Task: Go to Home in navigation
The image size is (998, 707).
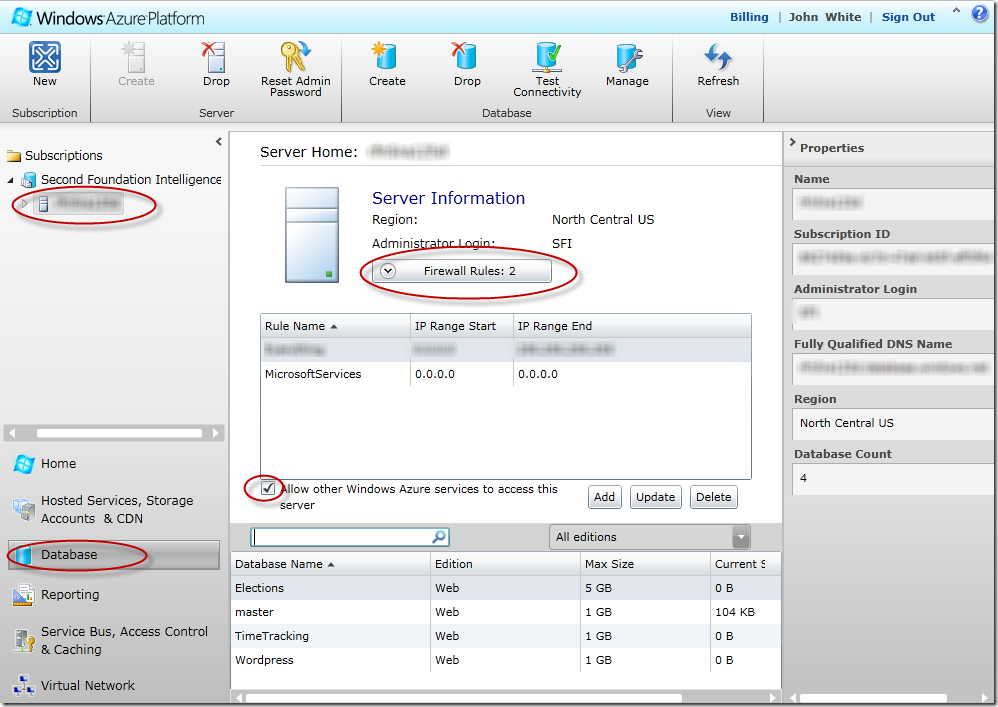Action: pyautogui.click(x=58, y=464)
